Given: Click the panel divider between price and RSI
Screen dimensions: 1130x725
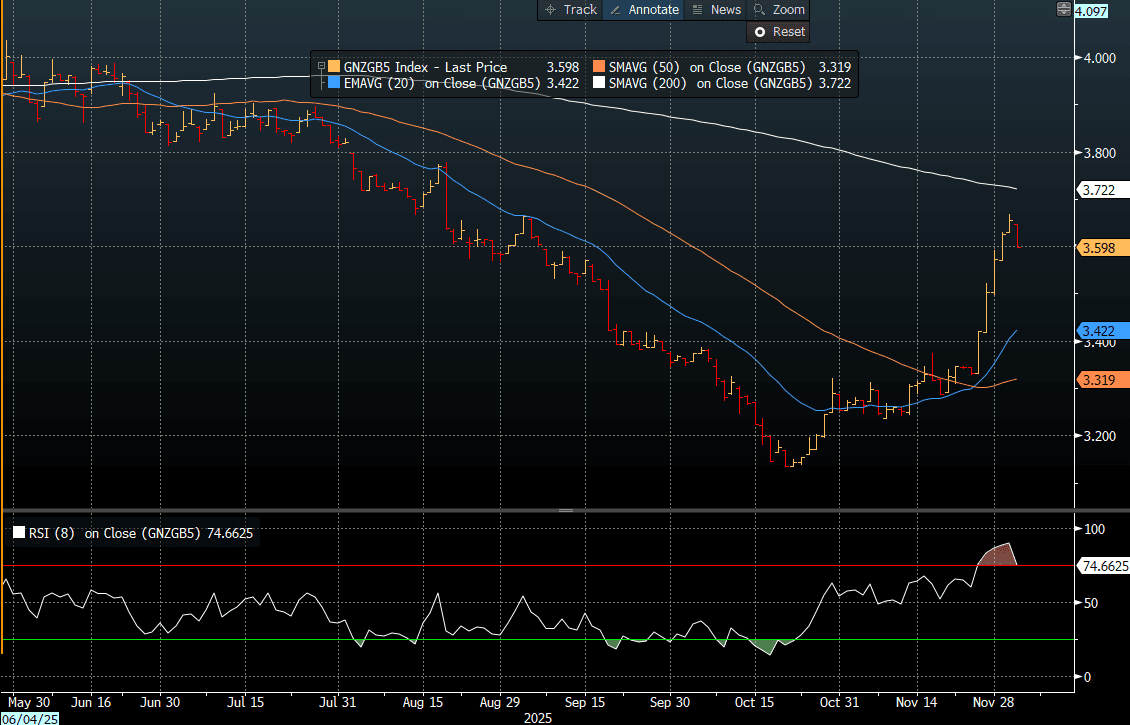Looking at the screenshot, I should click(x=565, y=510).
